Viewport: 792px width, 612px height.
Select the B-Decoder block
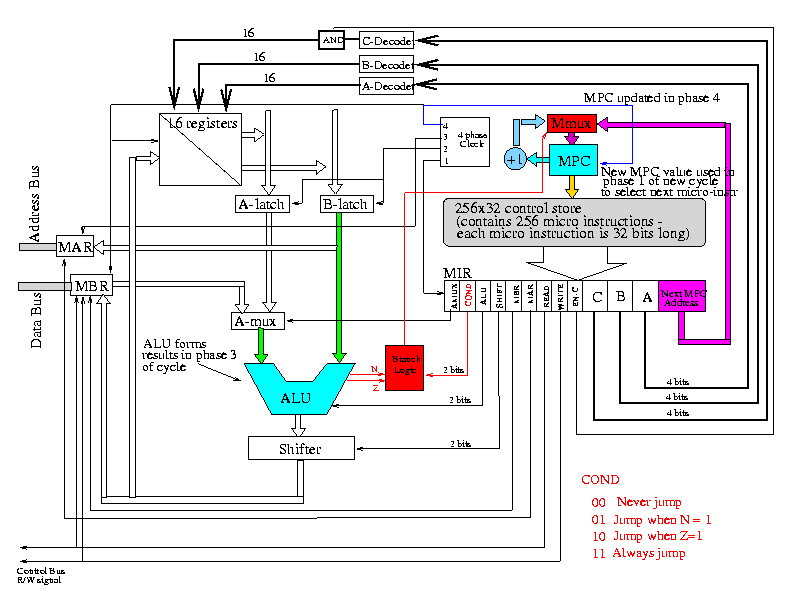pyautogui.click(x=386, y=65)
